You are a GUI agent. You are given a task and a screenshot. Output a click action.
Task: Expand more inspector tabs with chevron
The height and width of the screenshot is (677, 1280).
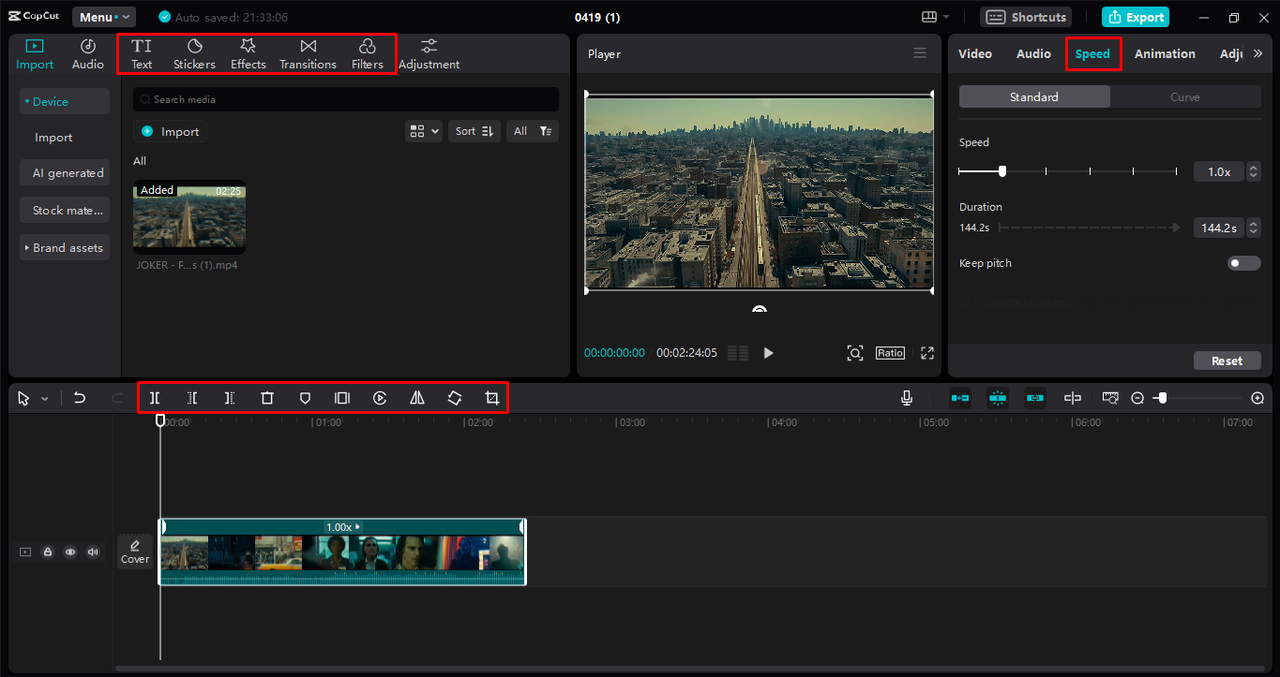[1258, 54]
